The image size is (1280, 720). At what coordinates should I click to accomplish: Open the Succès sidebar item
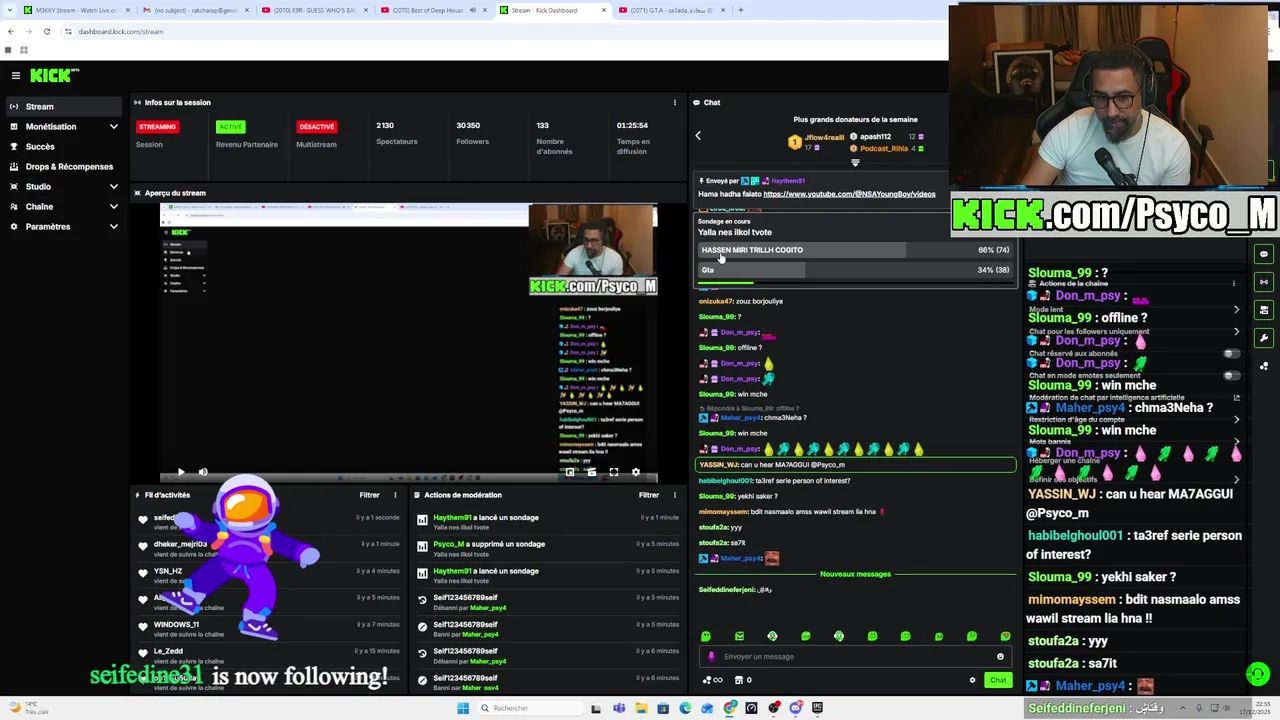[x=64, y=147]
